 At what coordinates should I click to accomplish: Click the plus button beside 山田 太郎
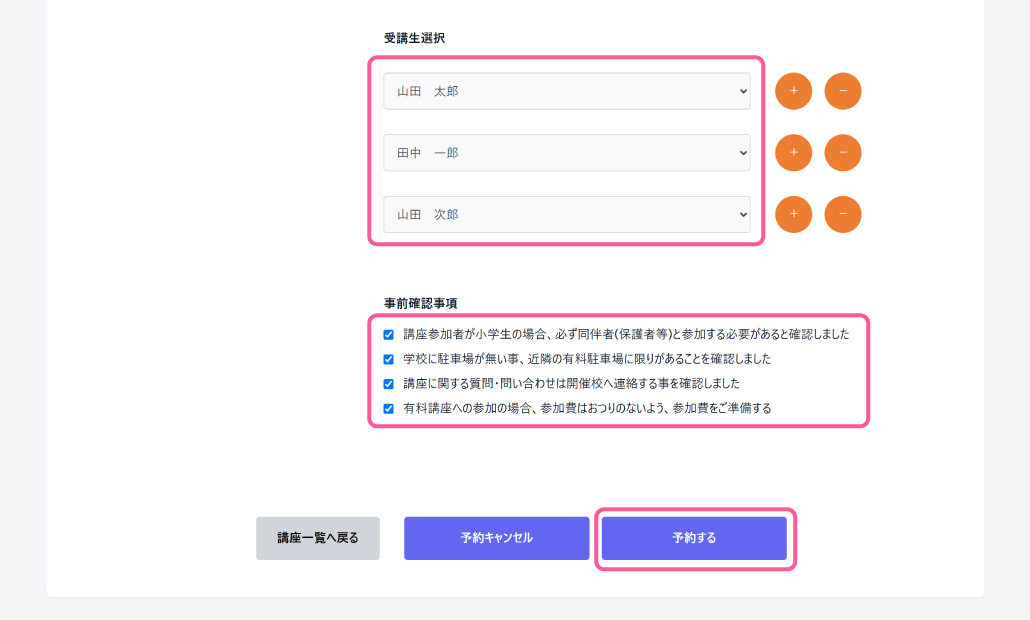(x=793, y=91)
